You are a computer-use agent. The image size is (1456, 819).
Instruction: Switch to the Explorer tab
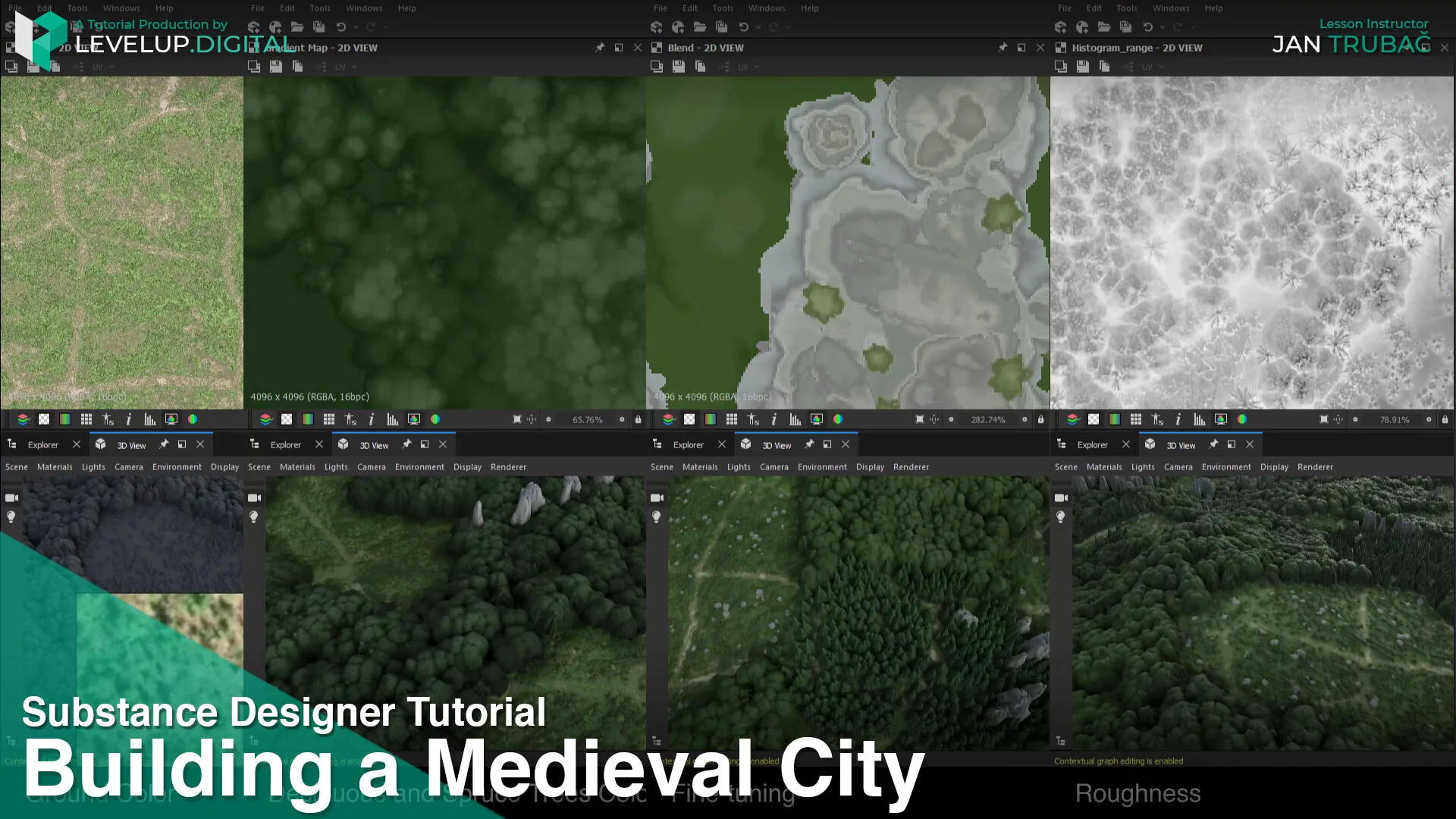pyautogui.click(x=43, y=444)
